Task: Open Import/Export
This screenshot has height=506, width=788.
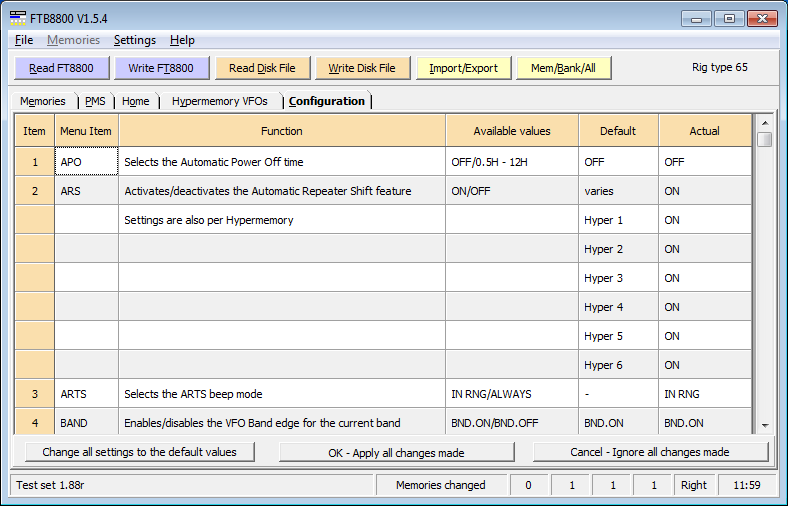Action: (463, 68)
